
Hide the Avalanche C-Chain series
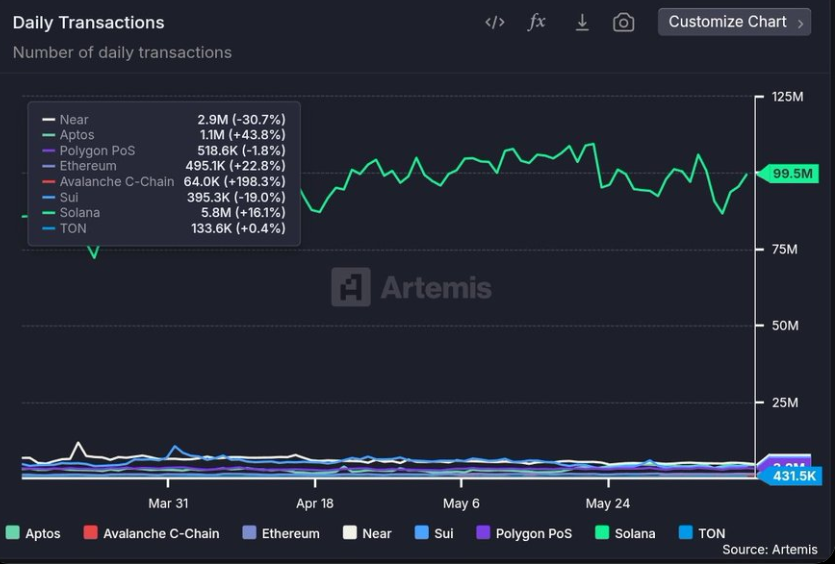pos(151,533)
